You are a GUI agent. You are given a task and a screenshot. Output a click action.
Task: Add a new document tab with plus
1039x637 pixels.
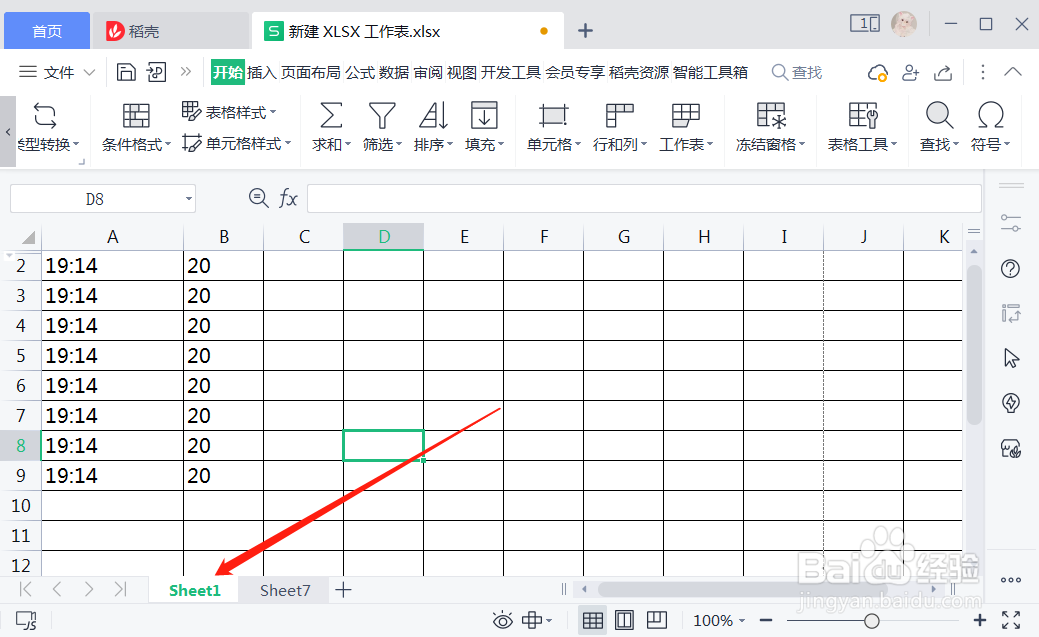tap(585, 30)
